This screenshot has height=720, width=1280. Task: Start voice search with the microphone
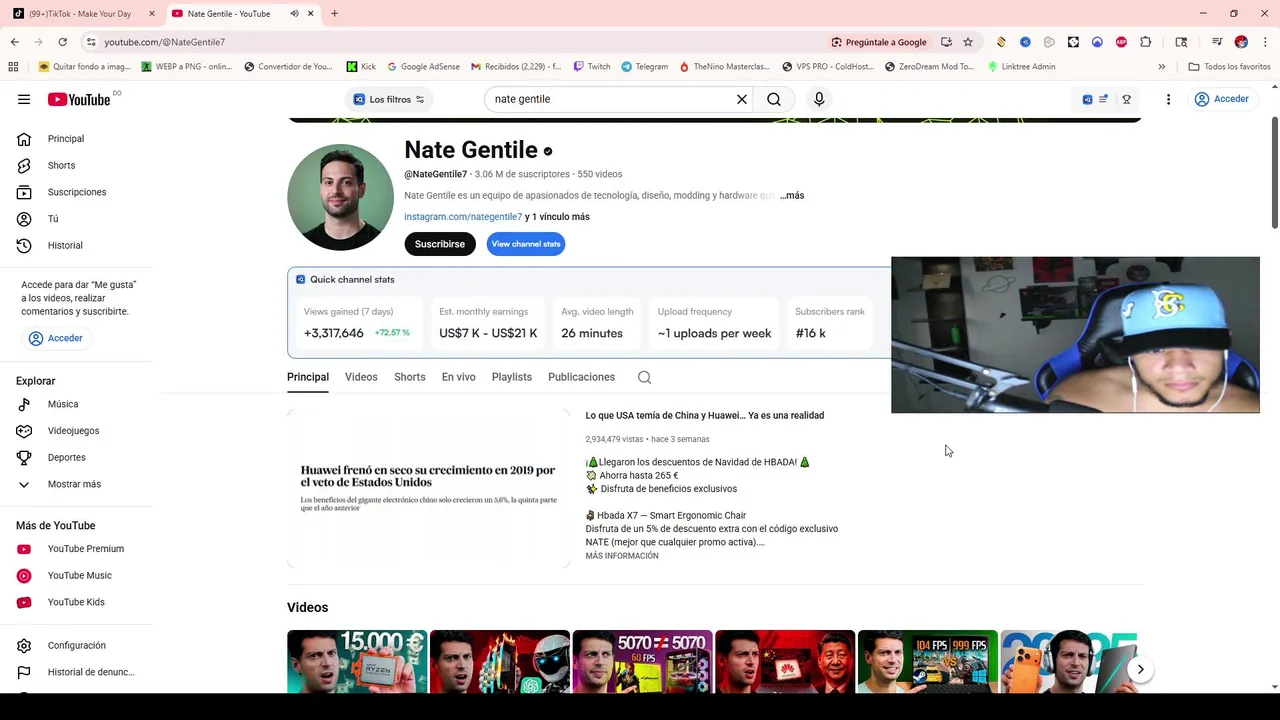819,99
